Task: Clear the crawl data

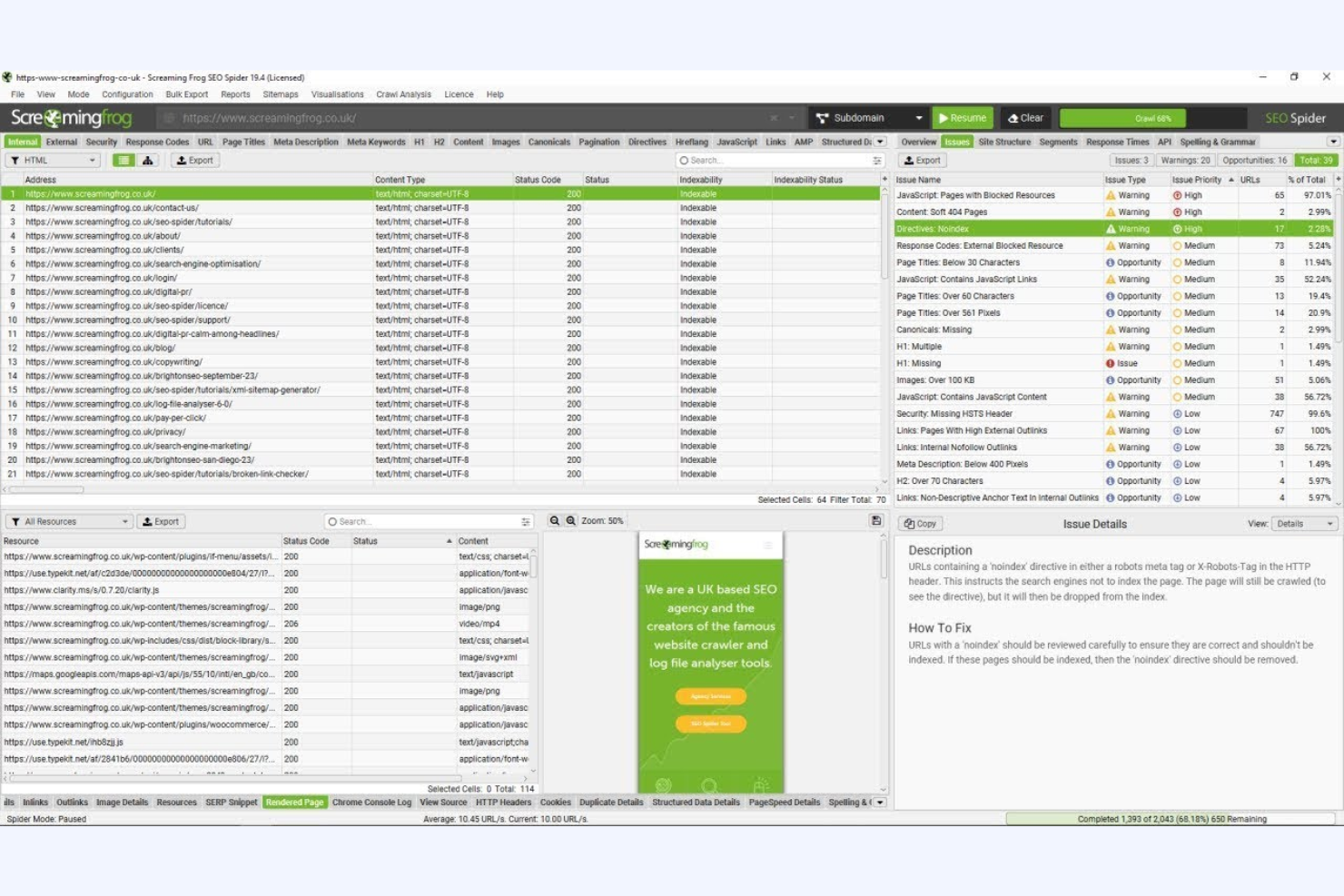Action: (1026, 118)
